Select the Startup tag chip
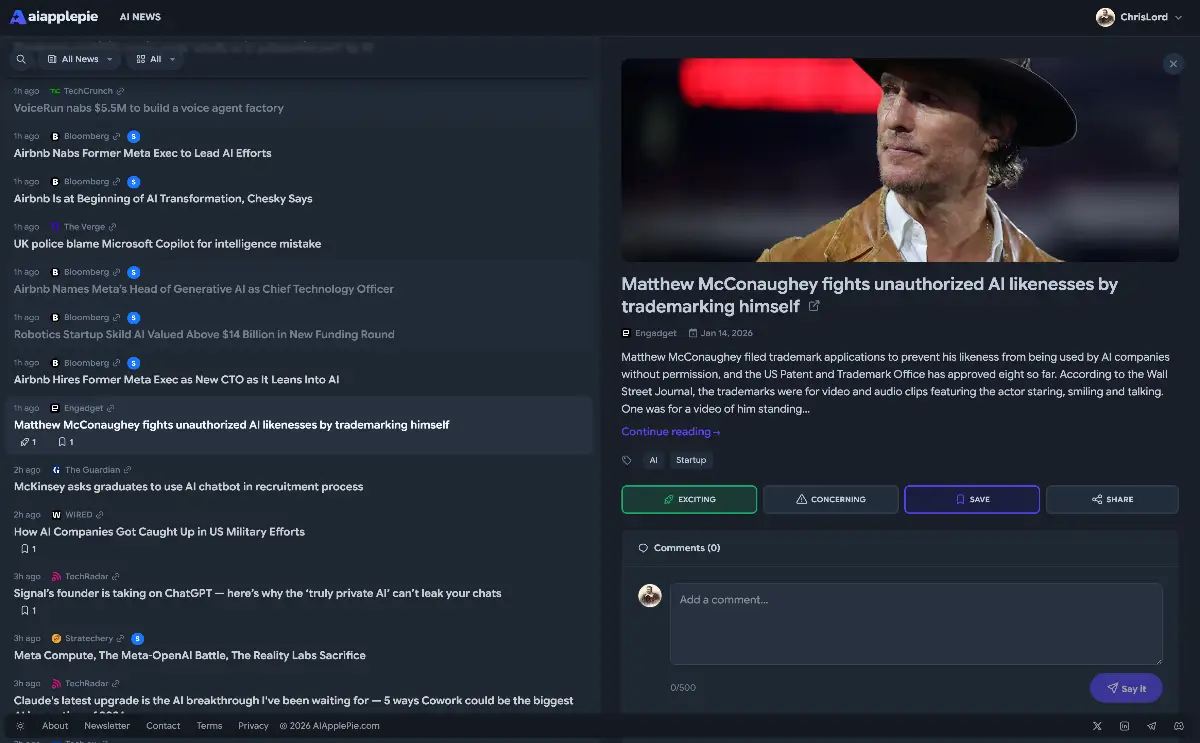The width and height of the screenshot is (1200, 743). (691, 460)
